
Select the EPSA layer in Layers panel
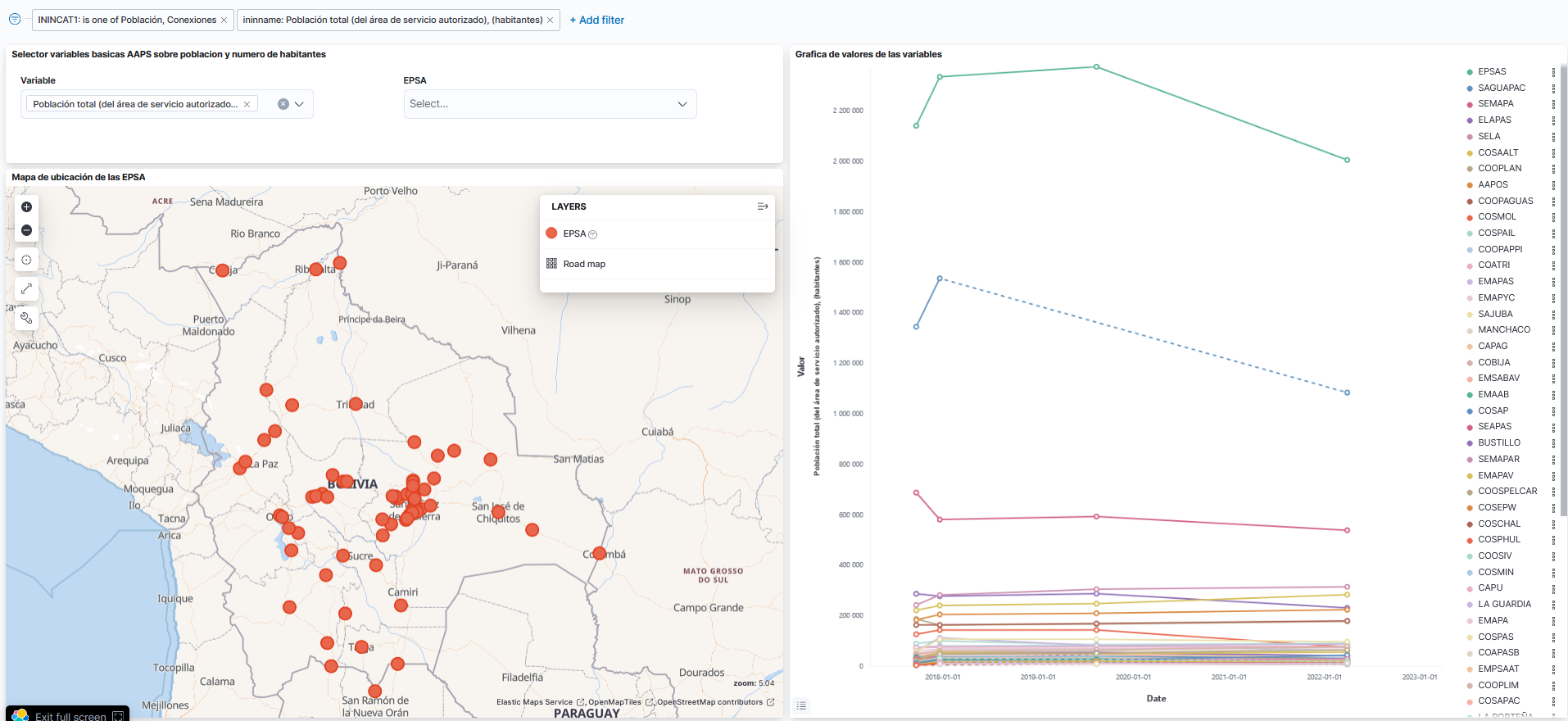pyautogui.click(x=574, y=234)
